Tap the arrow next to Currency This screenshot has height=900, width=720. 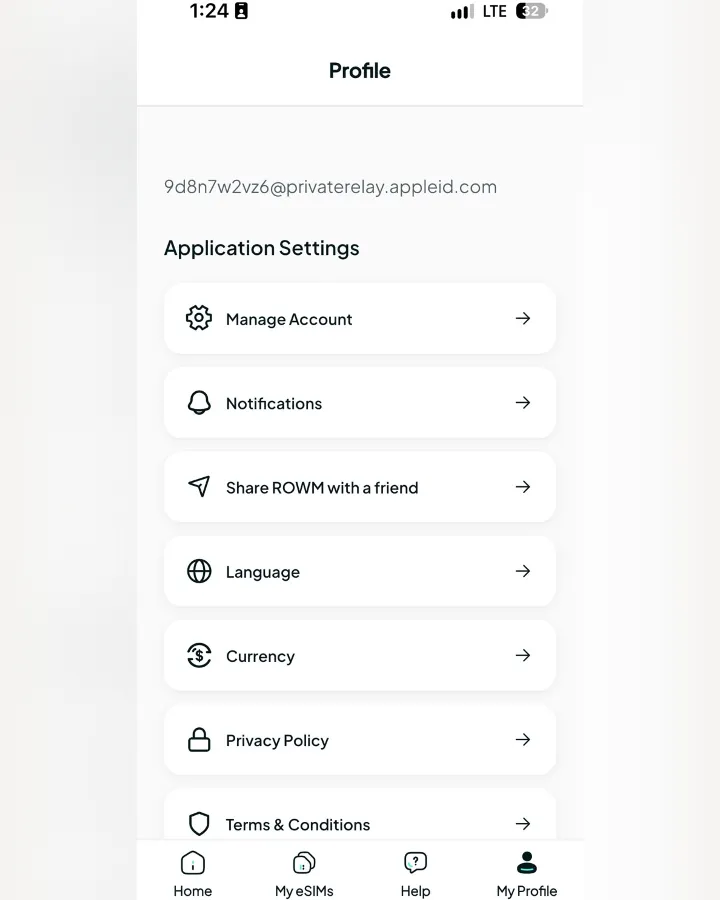pyautogui.click(x=522, y=655)
